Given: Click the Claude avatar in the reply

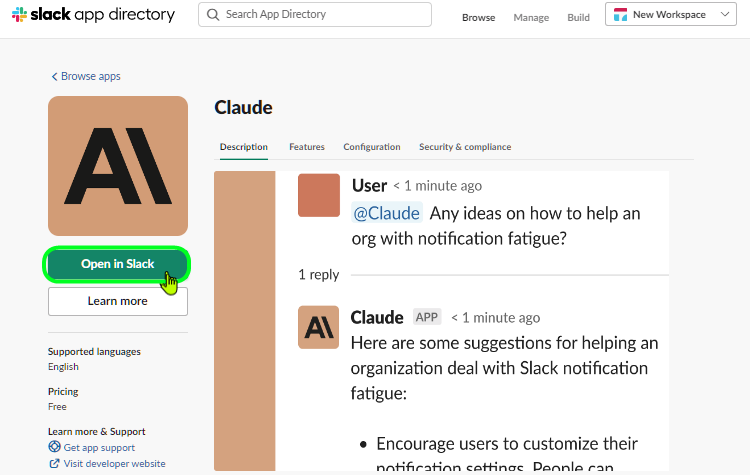Looking at the screenshot, I should coord(319,327).
